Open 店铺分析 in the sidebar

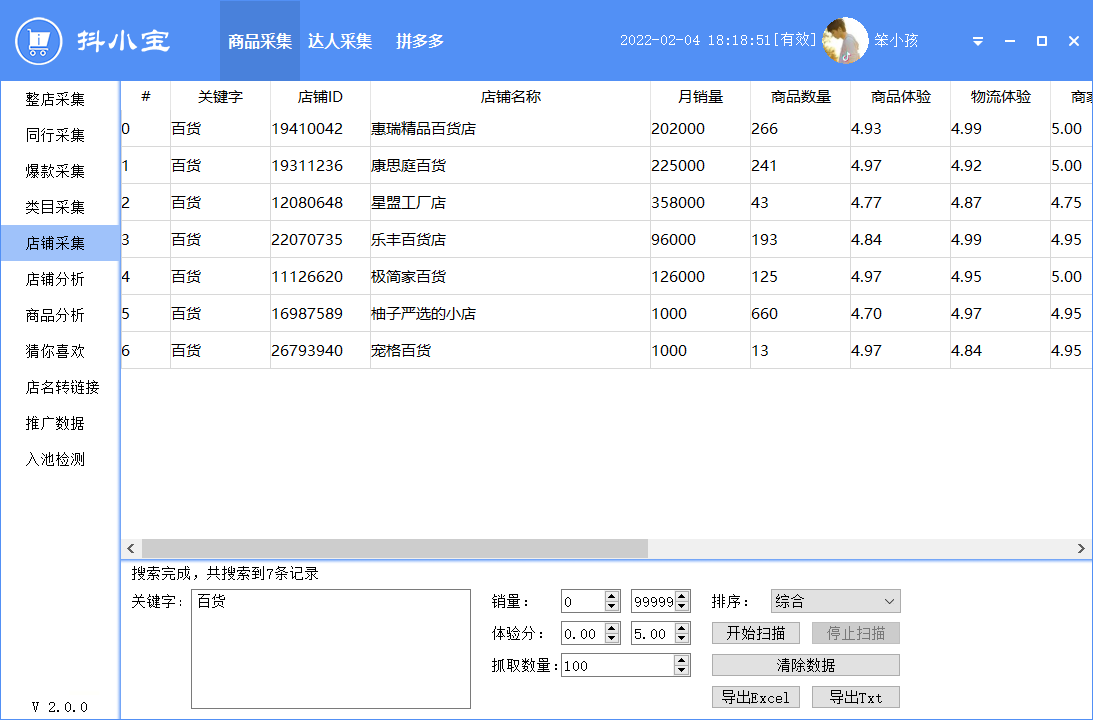pos(56,279)
